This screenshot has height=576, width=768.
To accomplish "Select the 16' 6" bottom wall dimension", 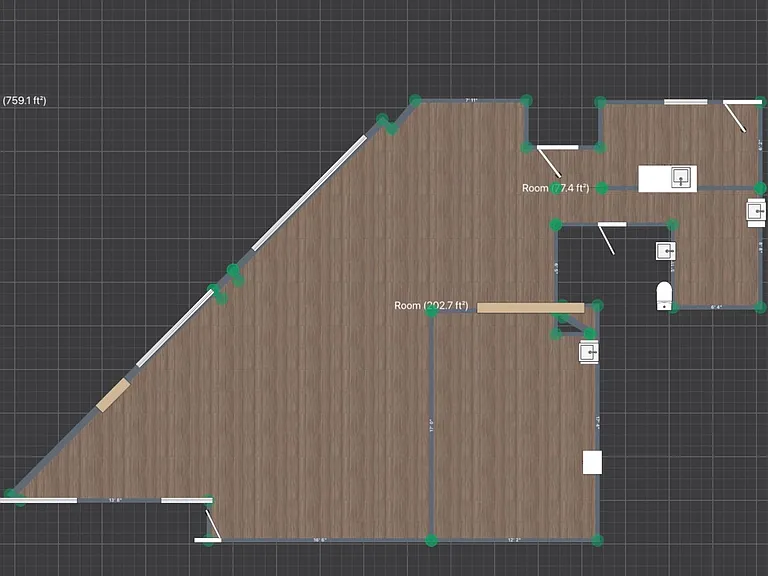I will coord(320,540).
